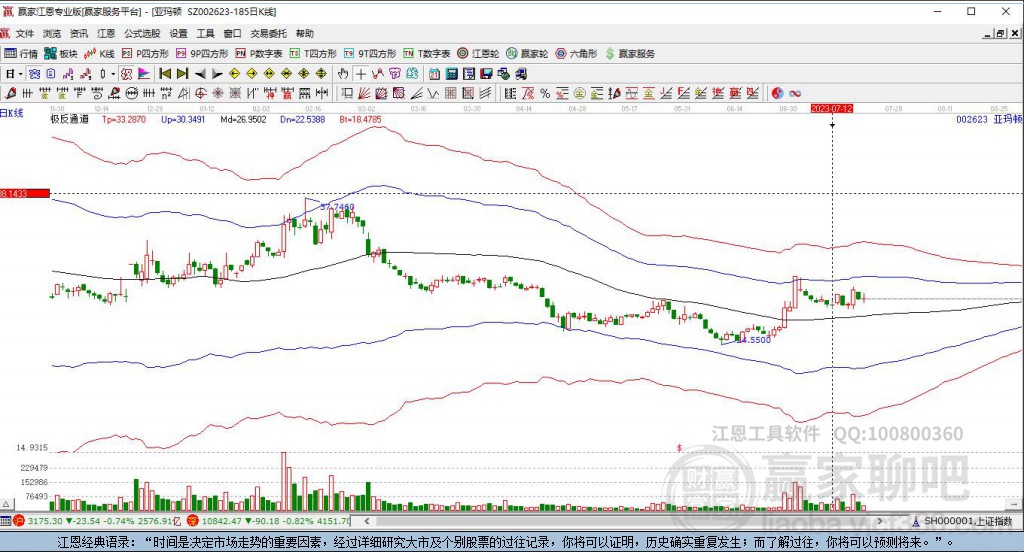Screen dimensions: 1024x552
Task: Click the red-blue yin-yang icon
Action: (777, 93)
